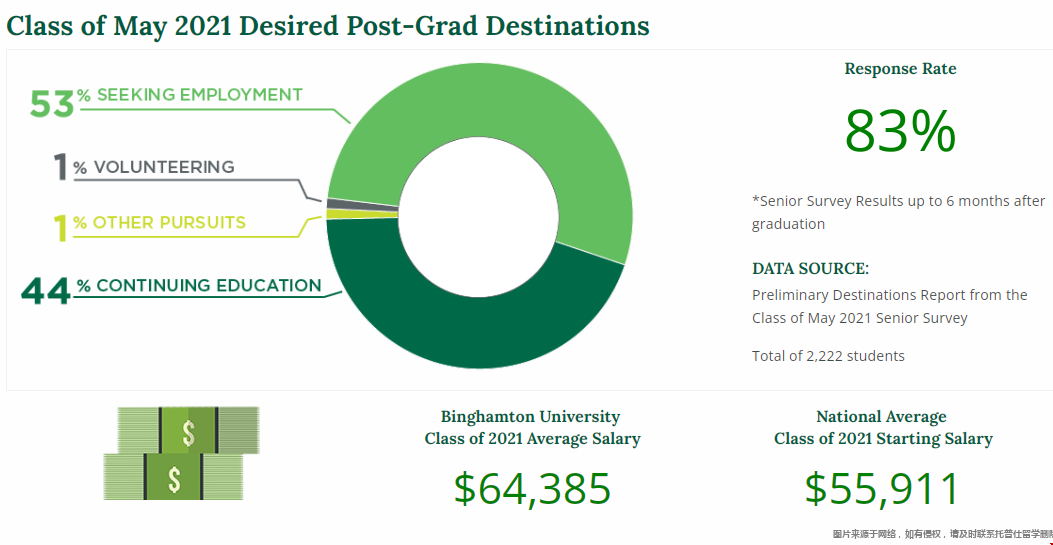Click the 83% response rate figure
Image resolution: width=1053 pixels, height=545 pixels.
[900, 132]
